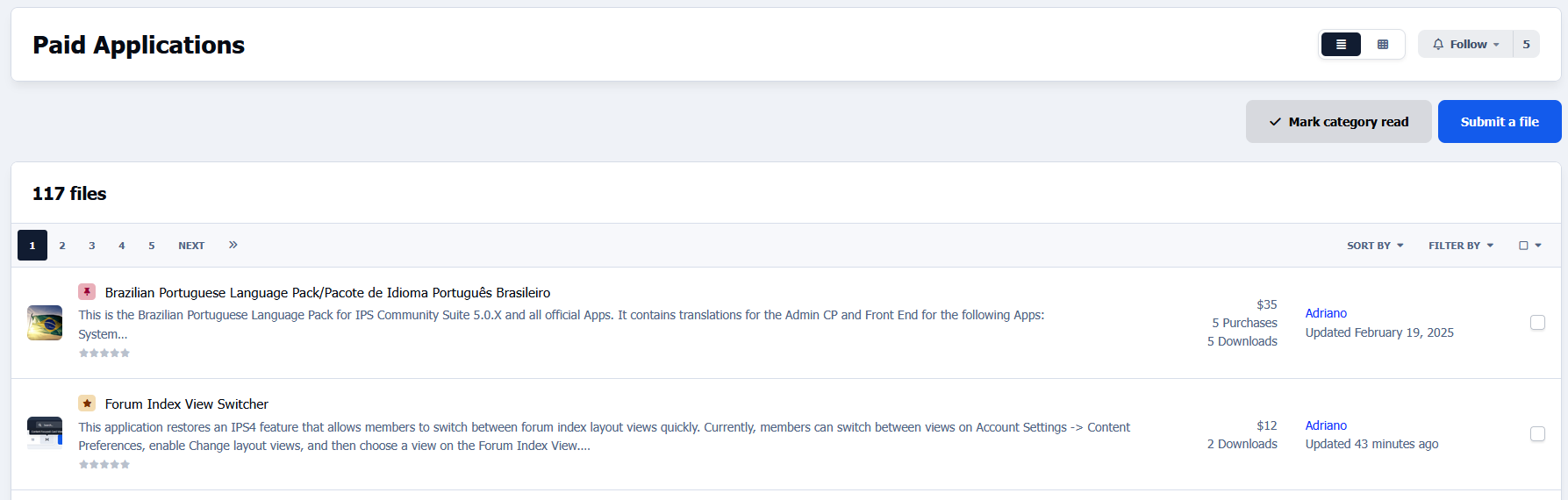The width and height of the screenshot is (1568, 500).
Task: Expand the Sort By menu
Action: point(1375,246)
